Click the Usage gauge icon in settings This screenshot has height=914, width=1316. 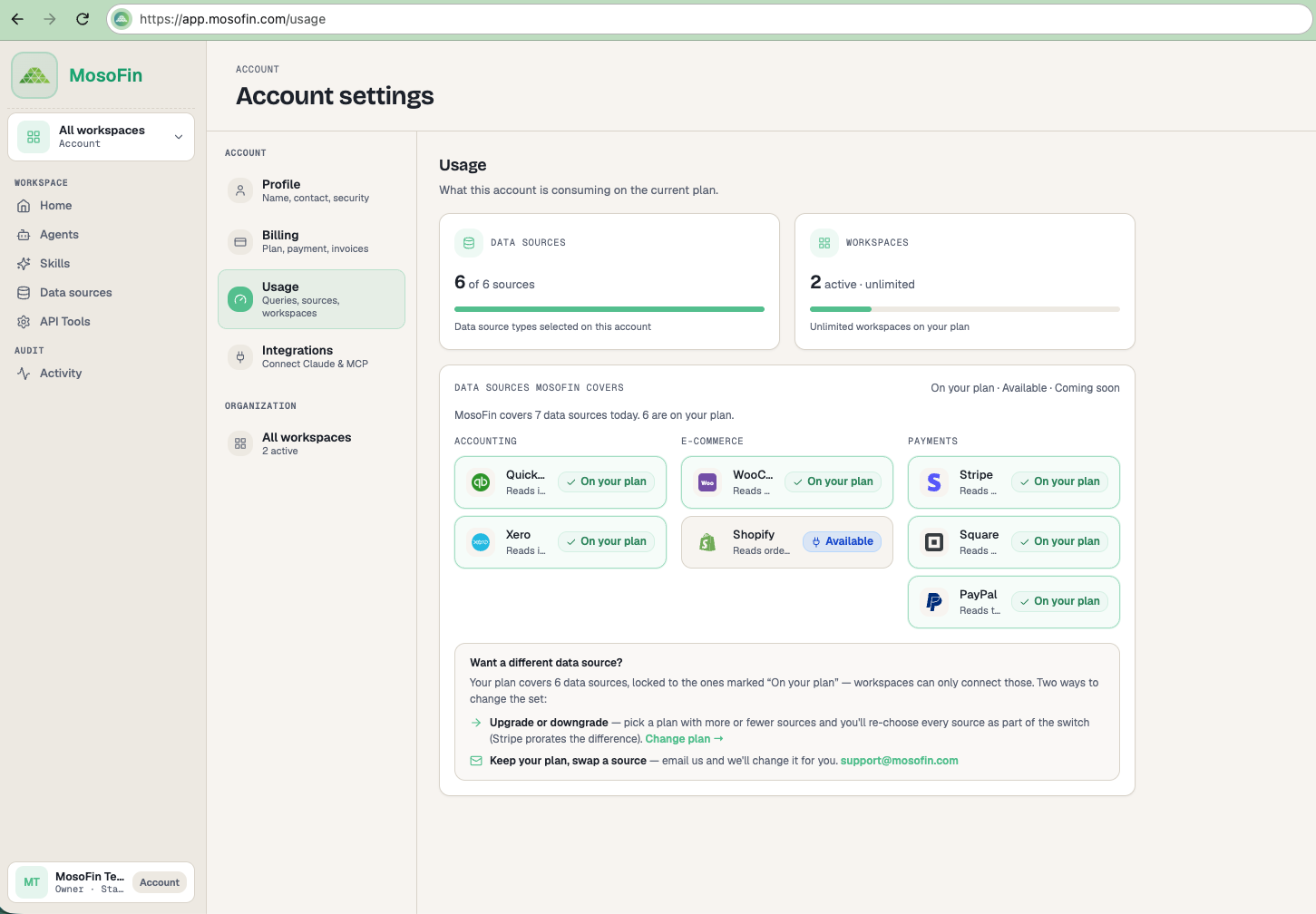coord(240,299)
